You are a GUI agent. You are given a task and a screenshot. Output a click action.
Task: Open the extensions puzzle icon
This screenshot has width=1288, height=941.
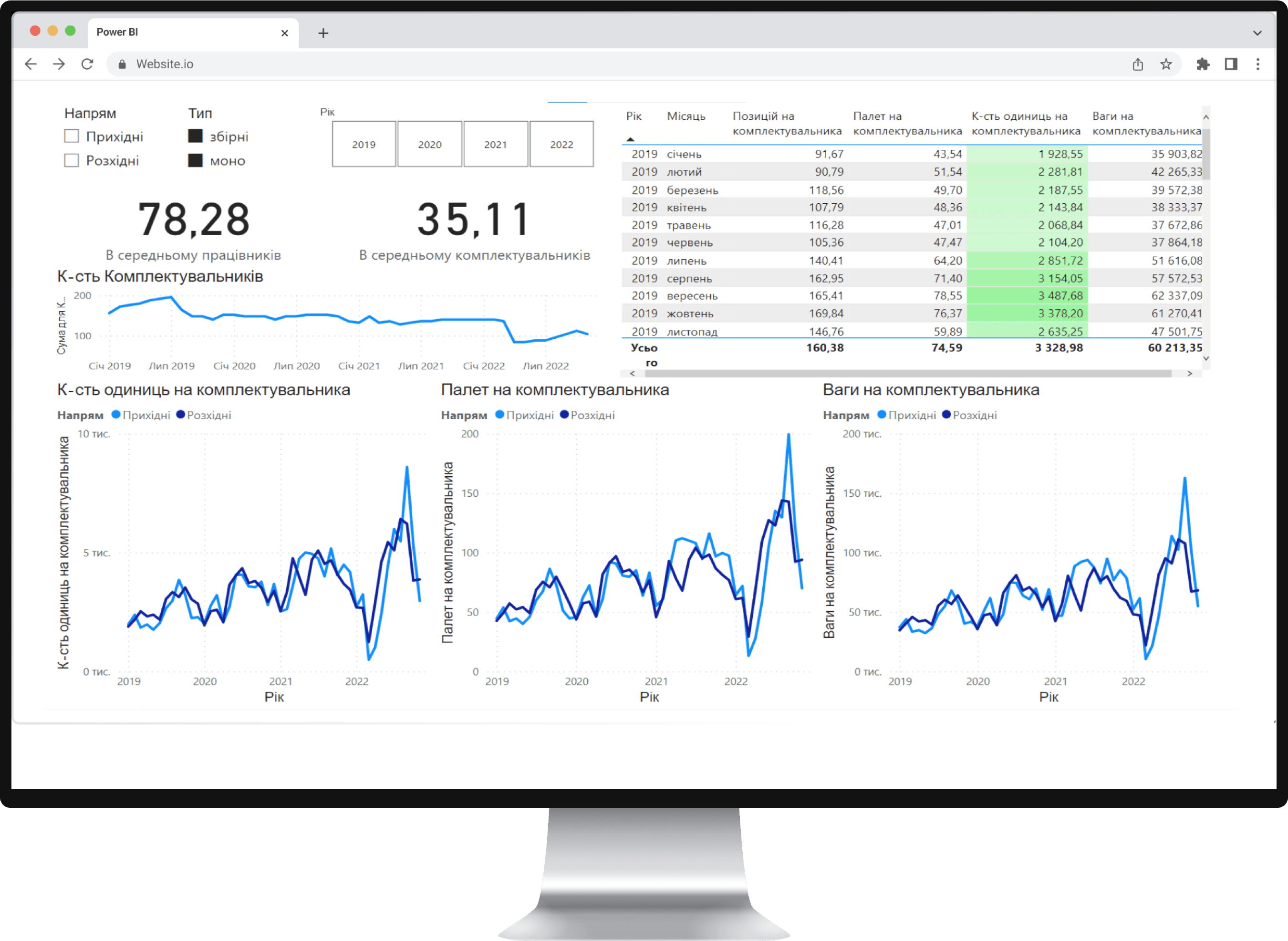pos(1203,64)
